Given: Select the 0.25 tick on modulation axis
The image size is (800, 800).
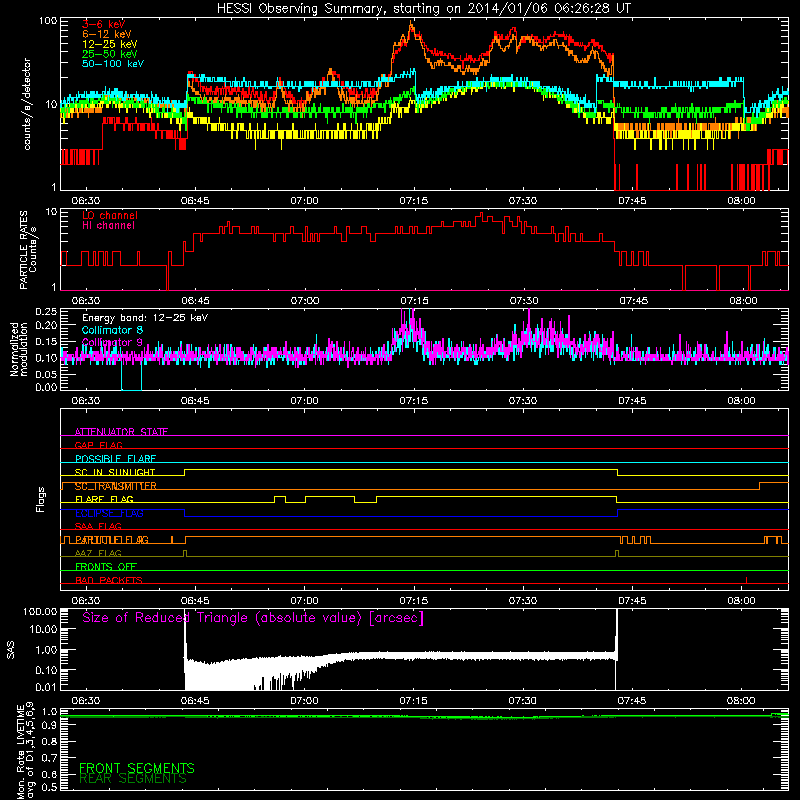Looking at the screenshot, I should [46, 311].
